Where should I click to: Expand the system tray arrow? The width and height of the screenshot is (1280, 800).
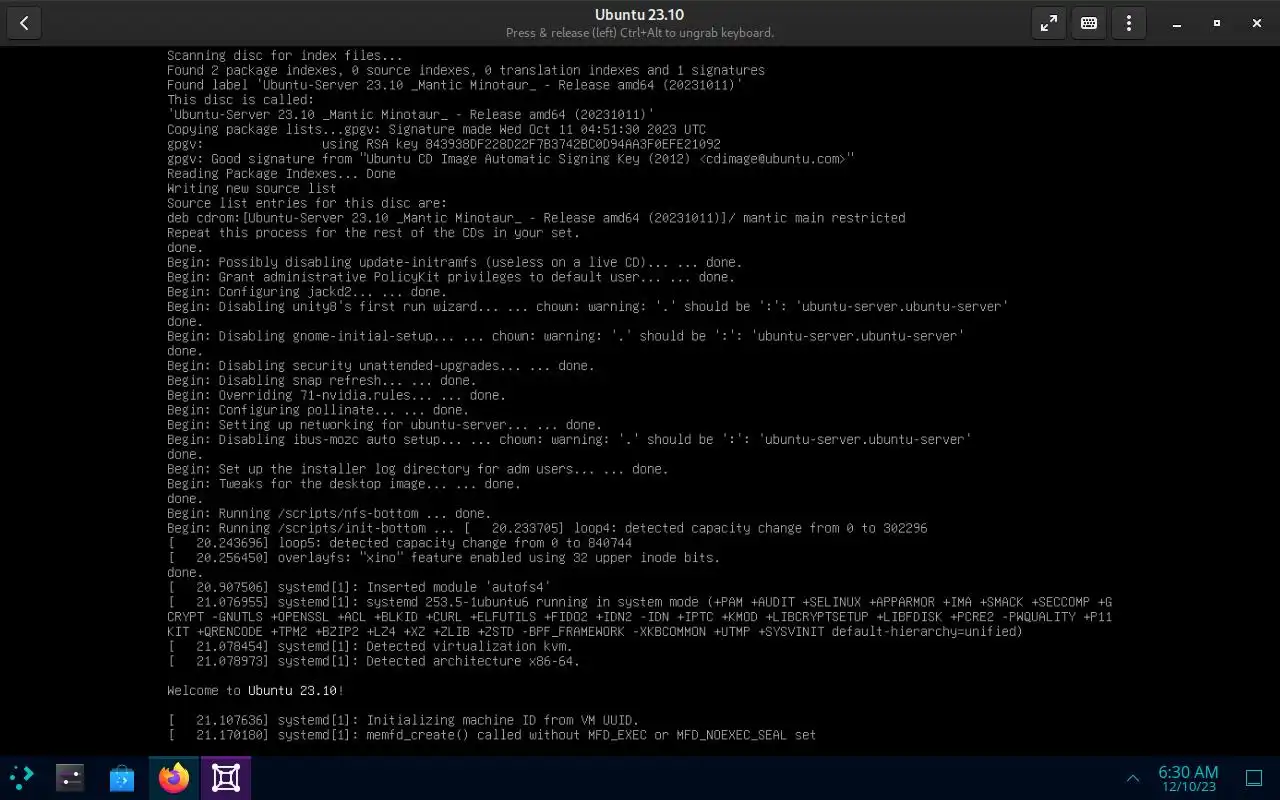pyautogui.click(x=1133, y=778)
